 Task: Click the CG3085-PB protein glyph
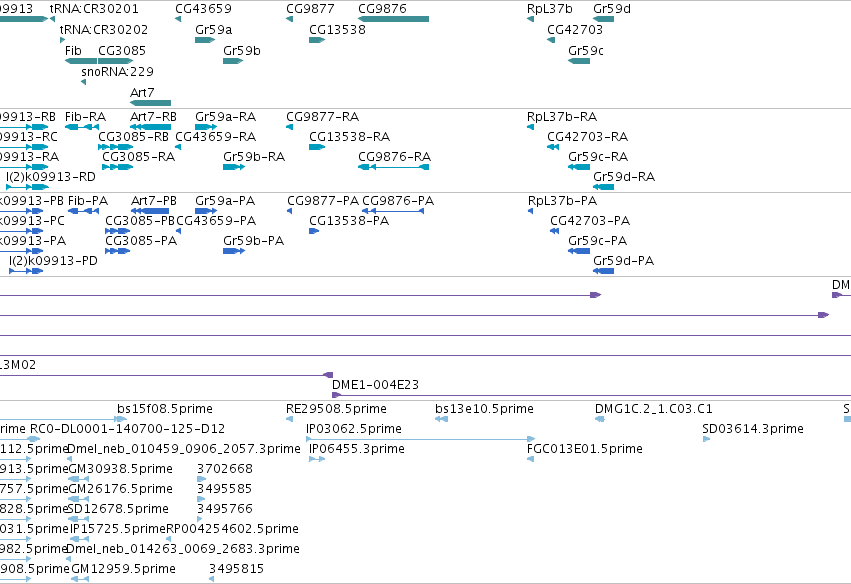[118, 231]
